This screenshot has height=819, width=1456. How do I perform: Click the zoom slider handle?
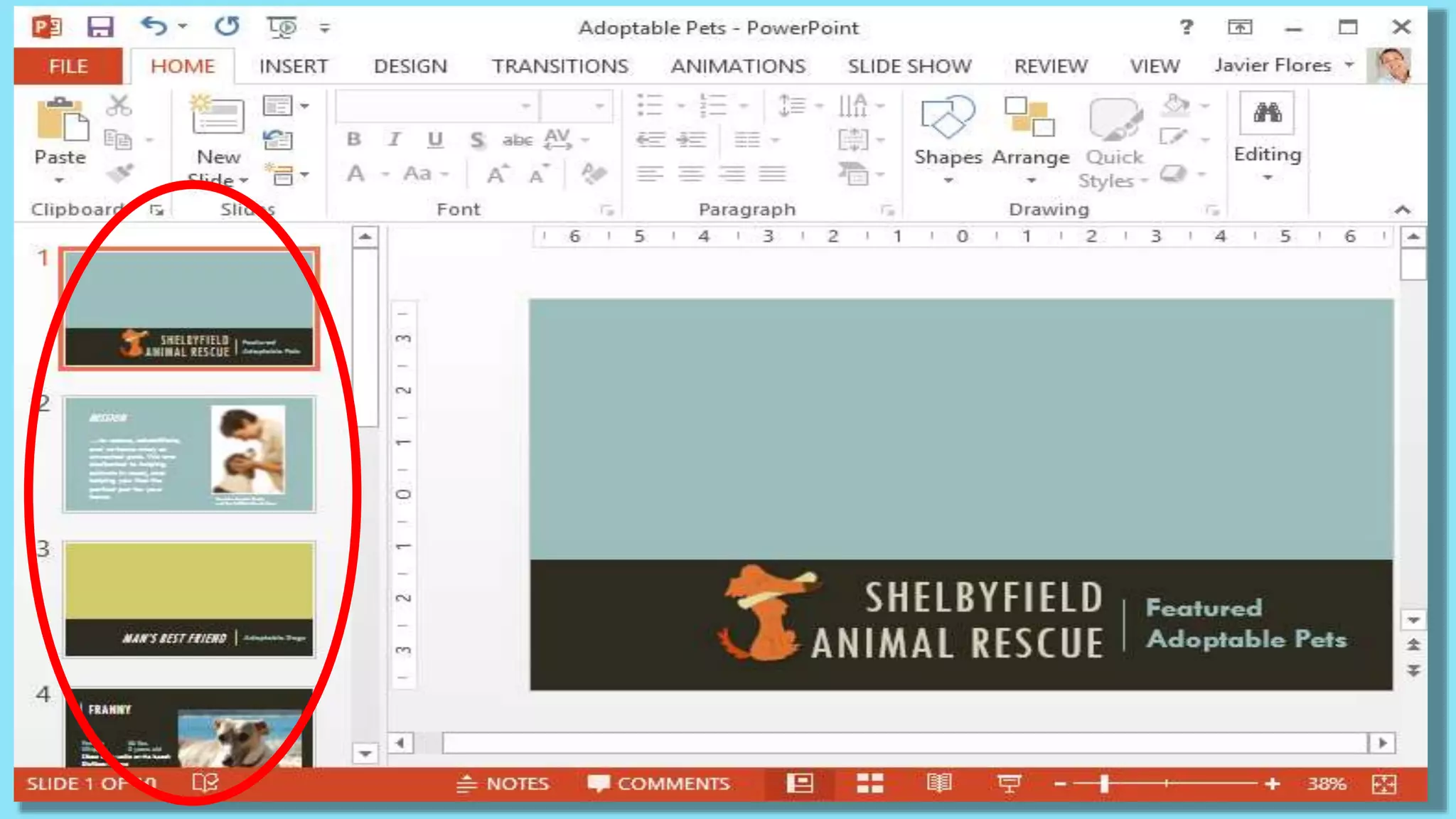coord(1104,783)
